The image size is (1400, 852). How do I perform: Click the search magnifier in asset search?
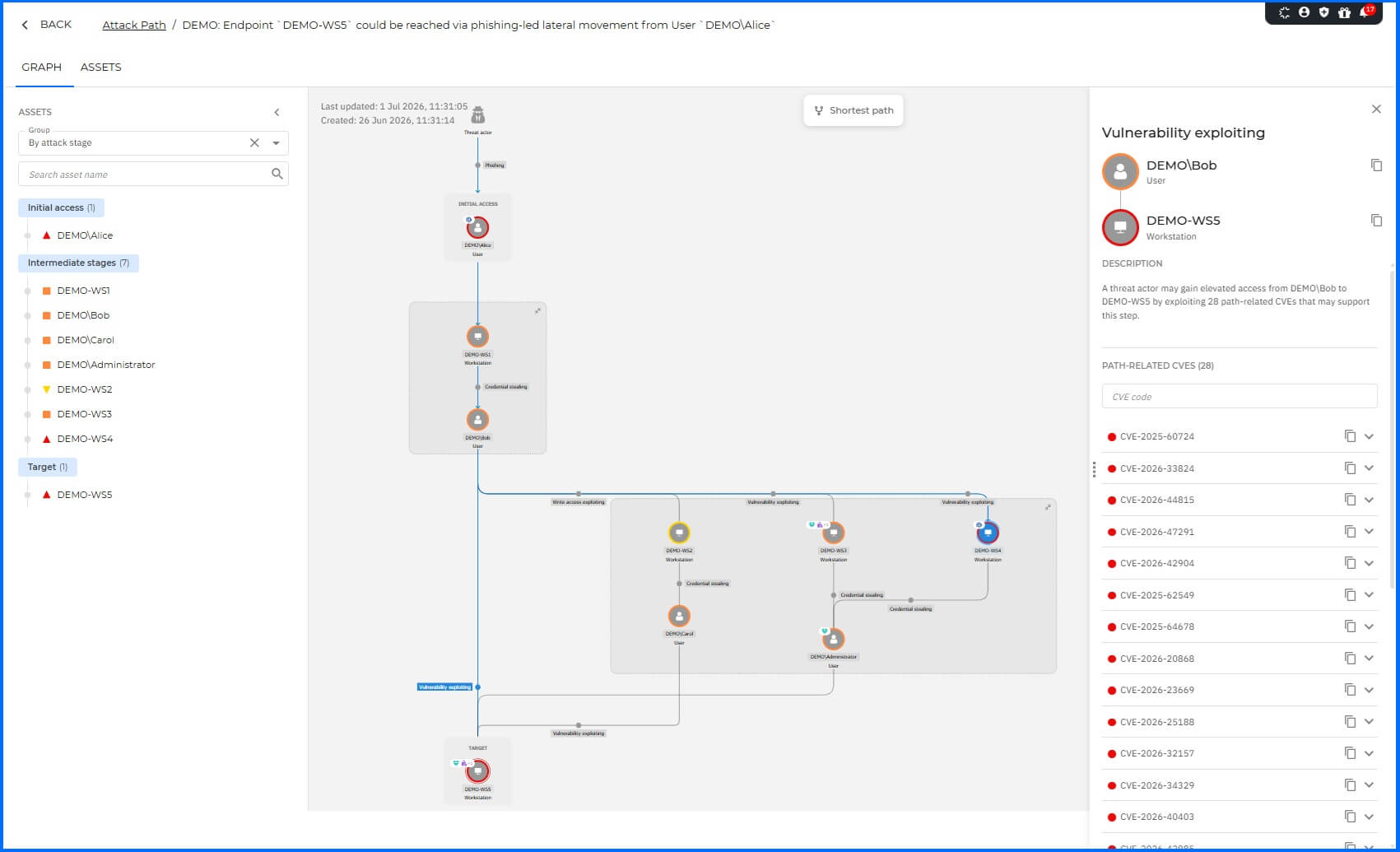click(277, 174)
